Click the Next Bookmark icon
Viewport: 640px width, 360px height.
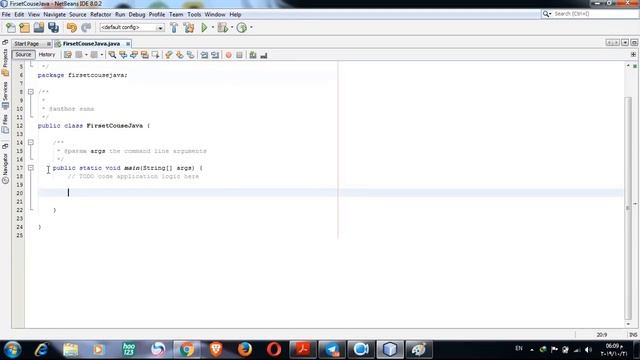click(x=180, y=55)
